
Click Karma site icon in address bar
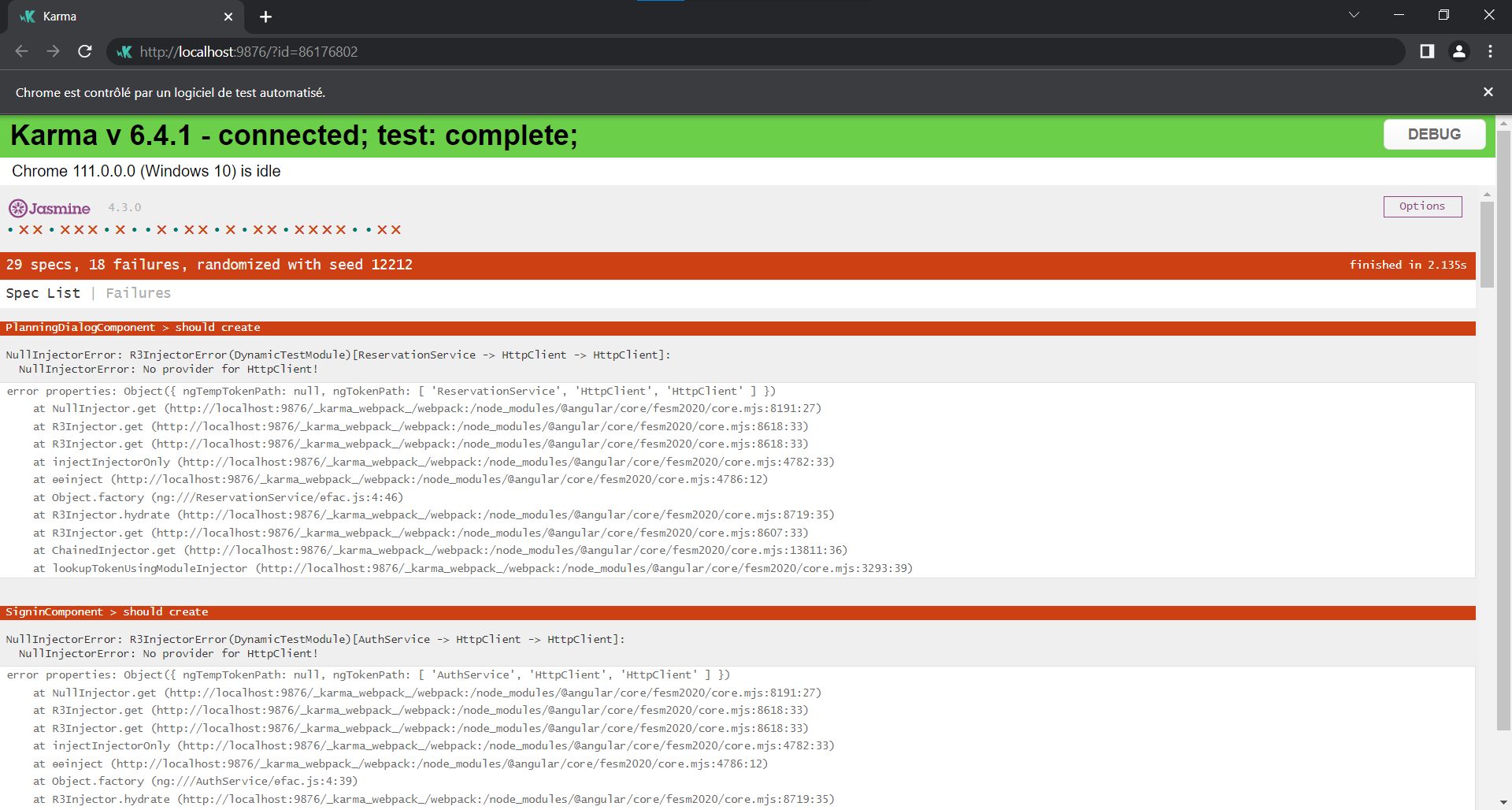click(124, 52)
